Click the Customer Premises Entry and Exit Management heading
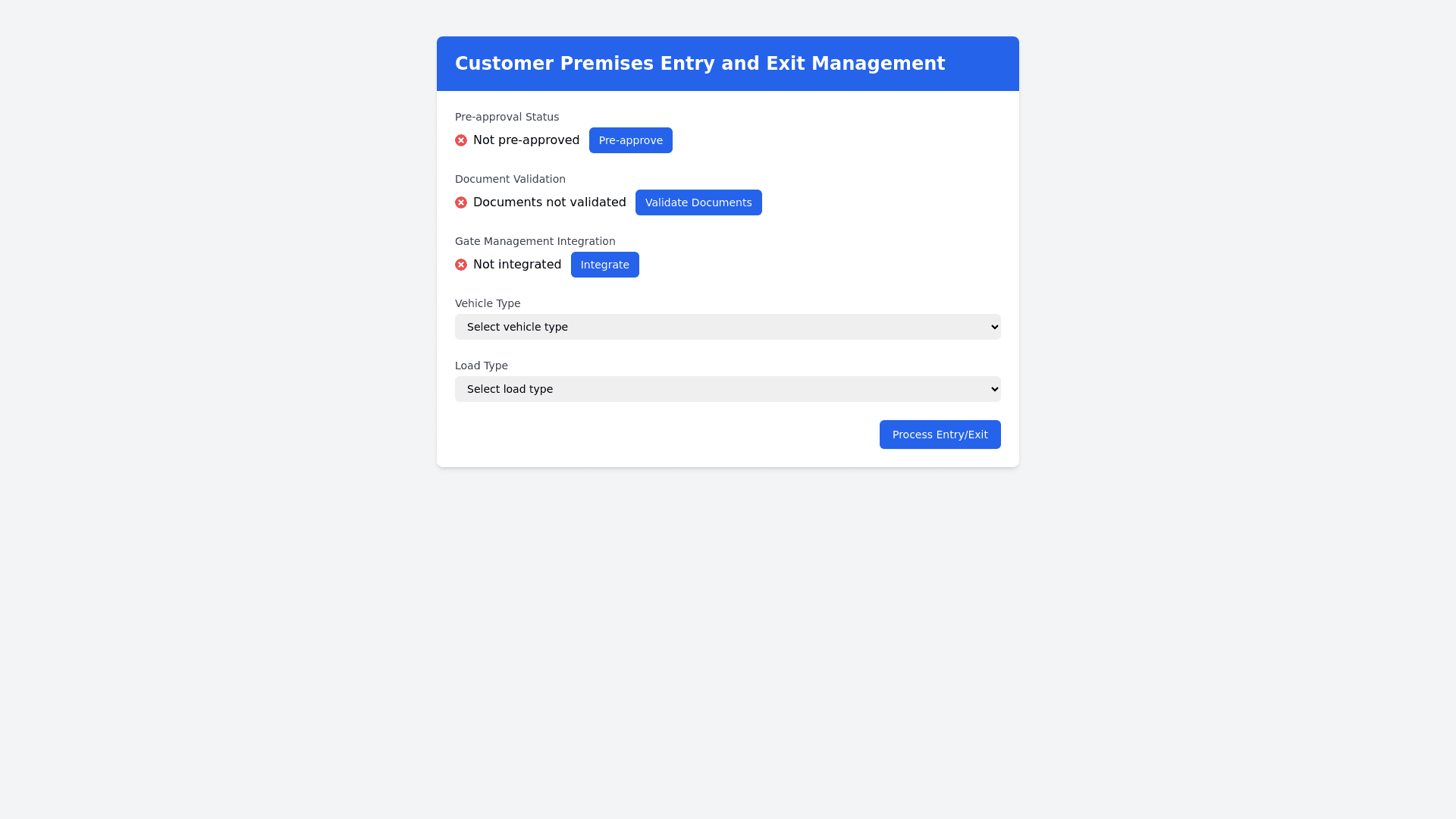Screen dimensions: 1456x819 point(699,64)
